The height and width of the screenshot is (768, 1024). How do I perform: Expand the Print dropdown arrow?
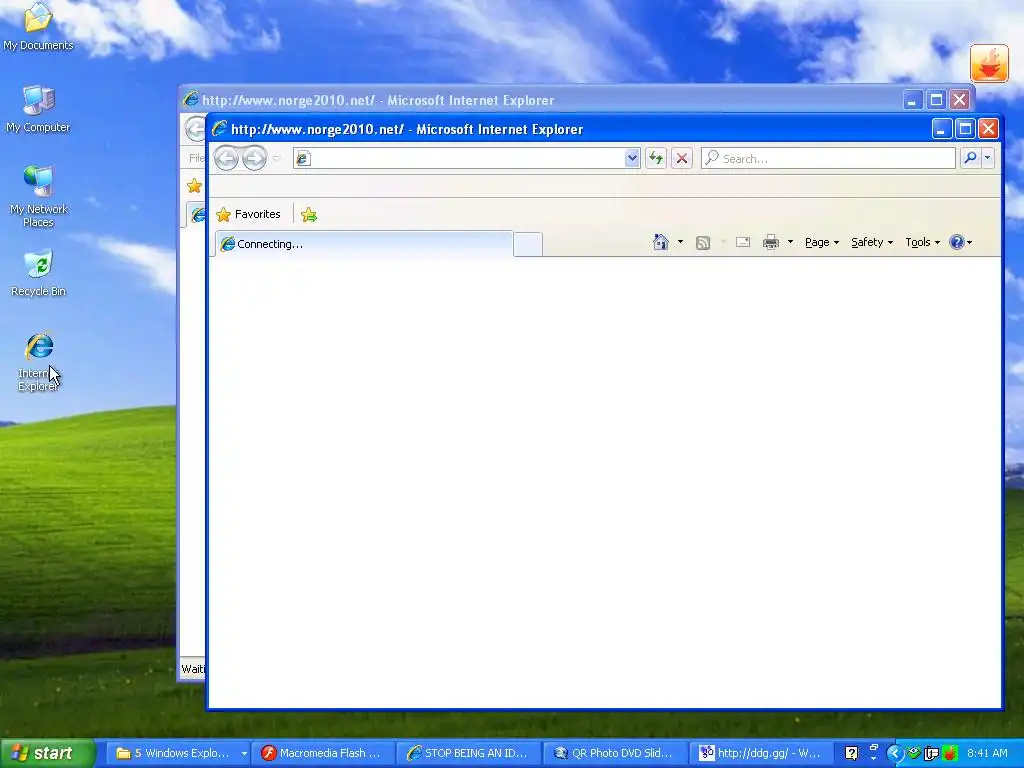(790, 242)
